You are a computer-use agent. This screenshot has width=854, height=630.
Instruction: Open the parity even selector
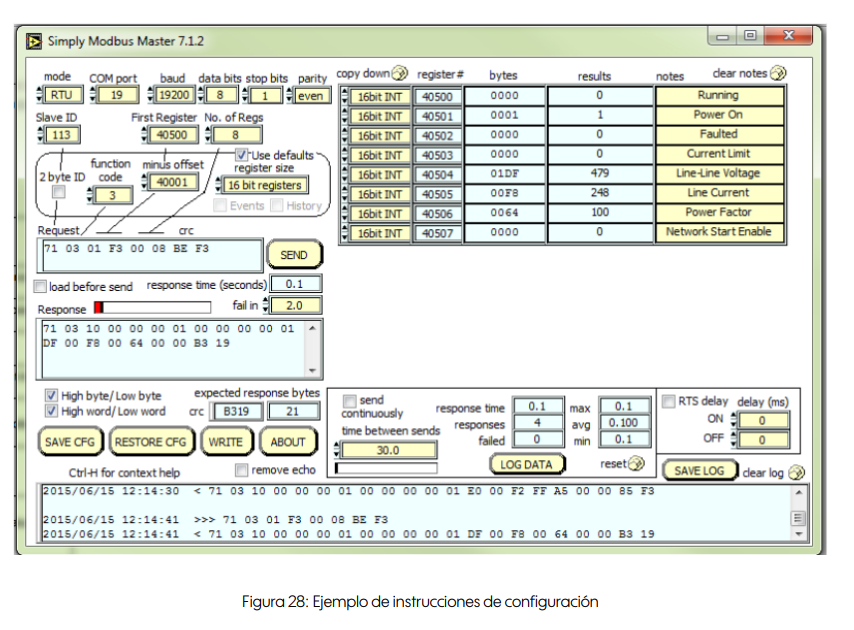pyautogui.click(x=311, y=96)
